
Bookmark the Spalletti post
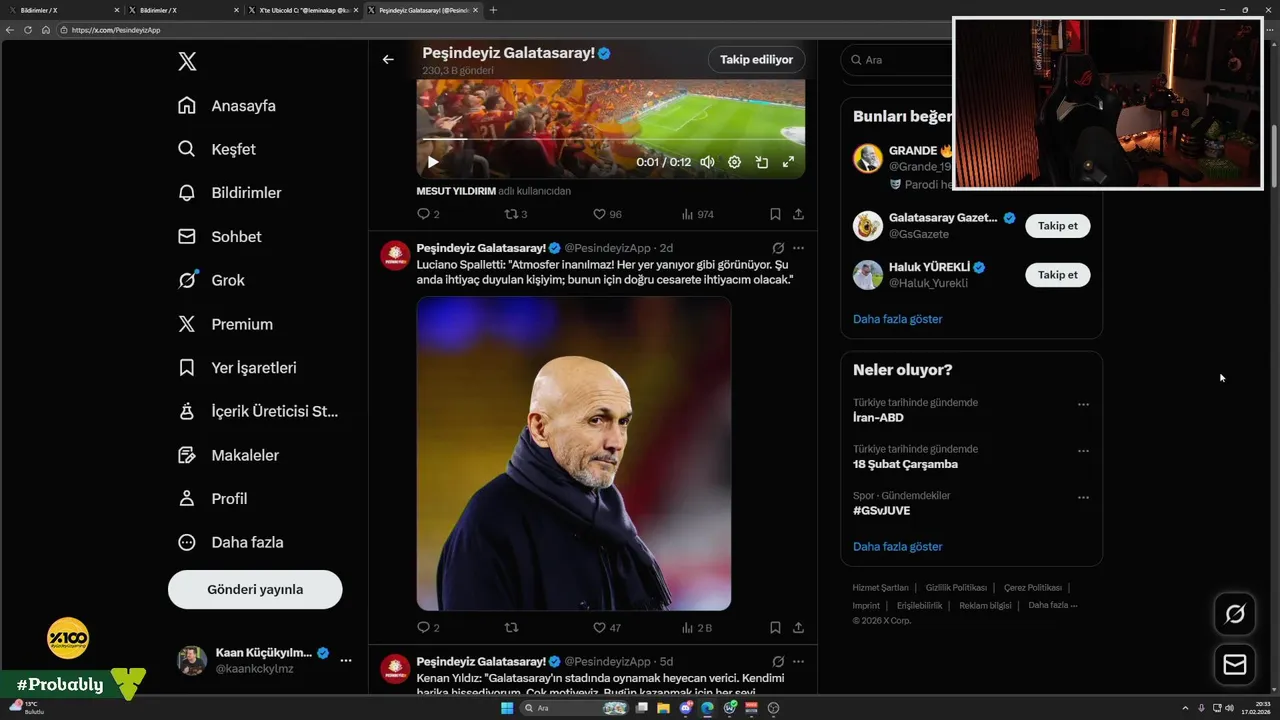775,628
